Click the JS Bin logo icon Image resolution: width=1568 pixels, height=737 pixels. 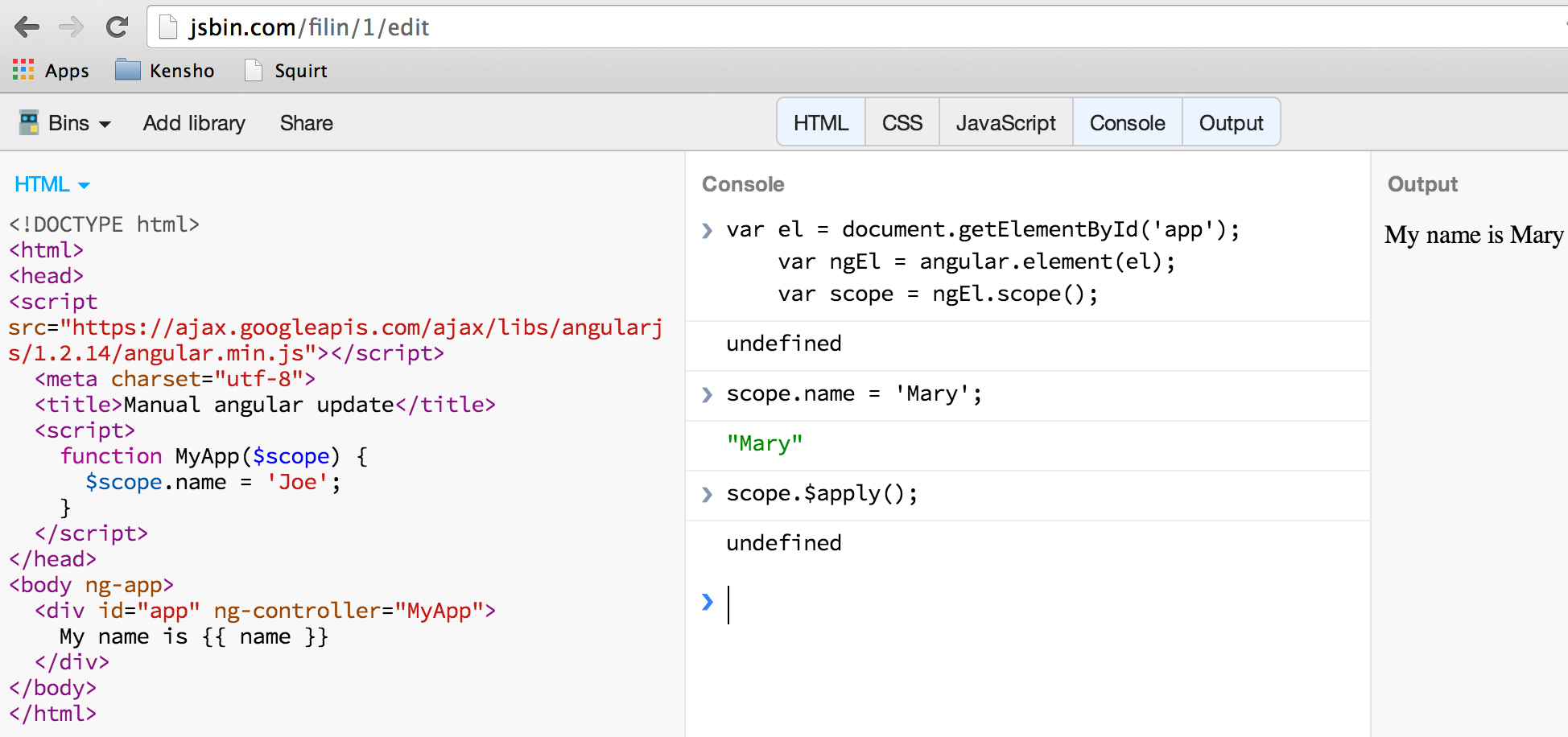coord(29,123)
